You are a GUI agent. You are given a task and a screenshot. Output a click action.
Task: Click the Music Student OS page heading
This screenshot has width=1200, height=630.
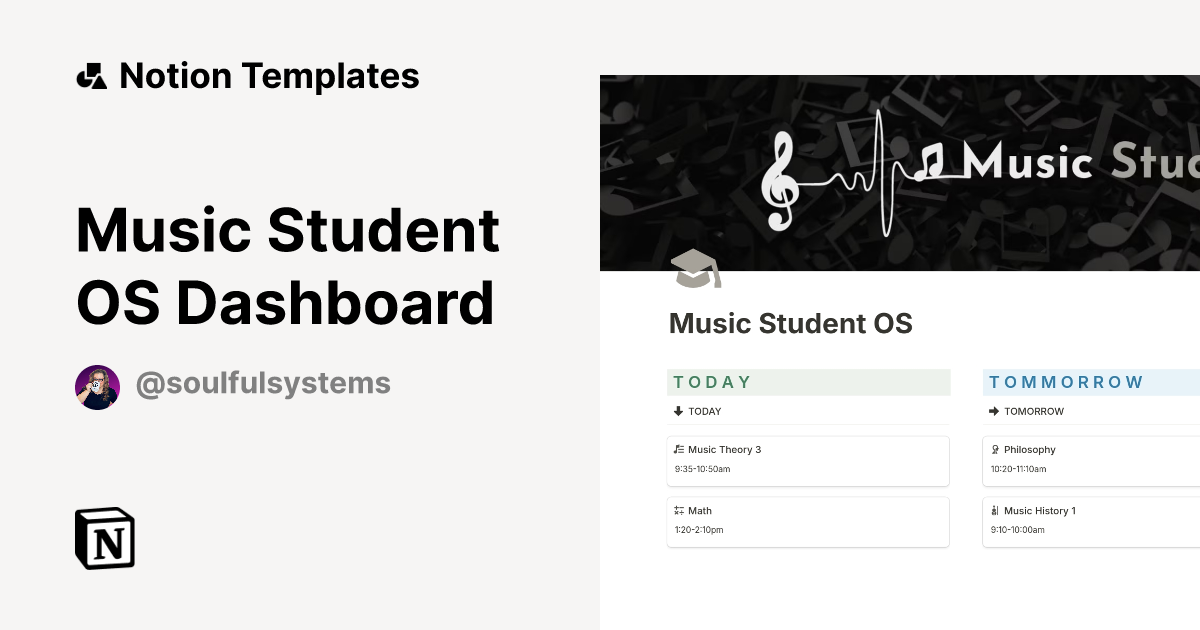(790, 323)
